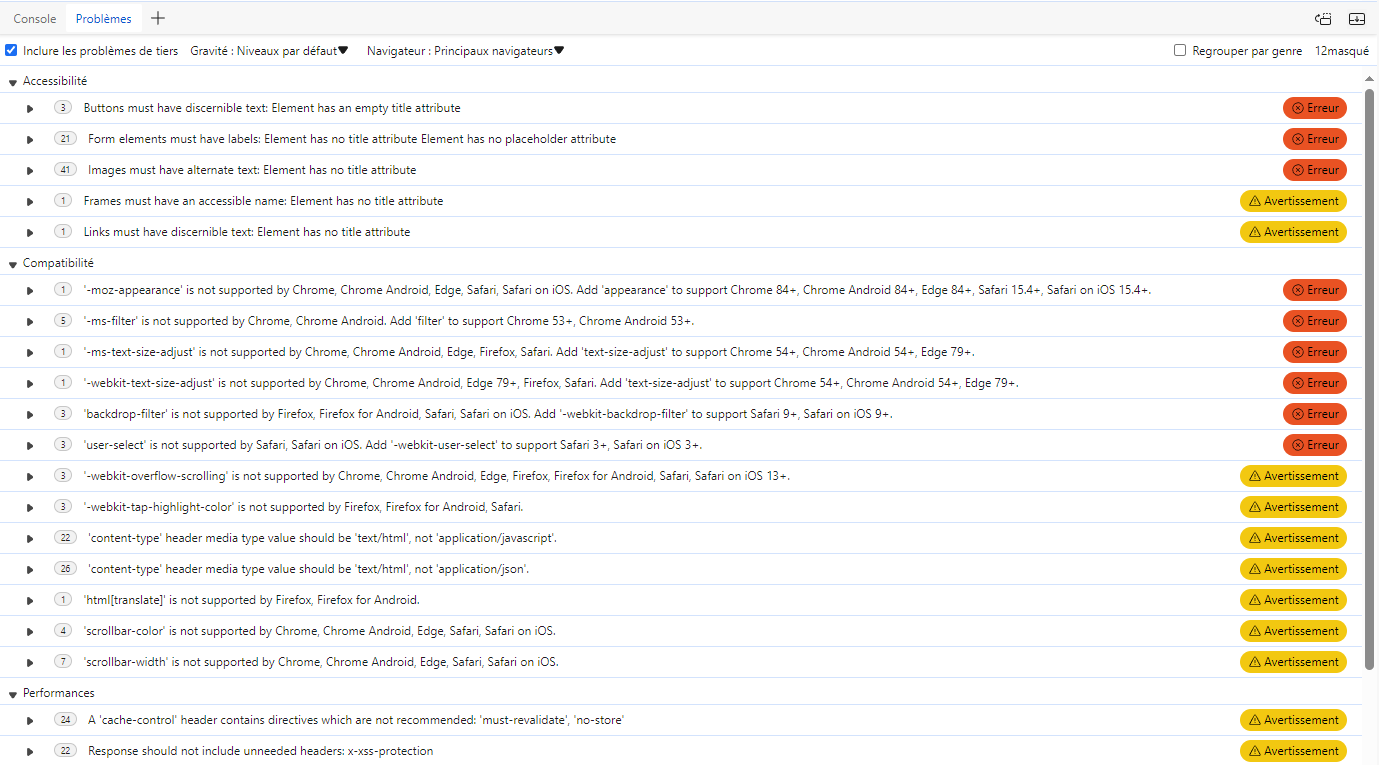The width and height of the screenshot is (1379, 765).
Task: Expand the 'Links must have discernible text' arrow
Action: click(x=30, y=232)
